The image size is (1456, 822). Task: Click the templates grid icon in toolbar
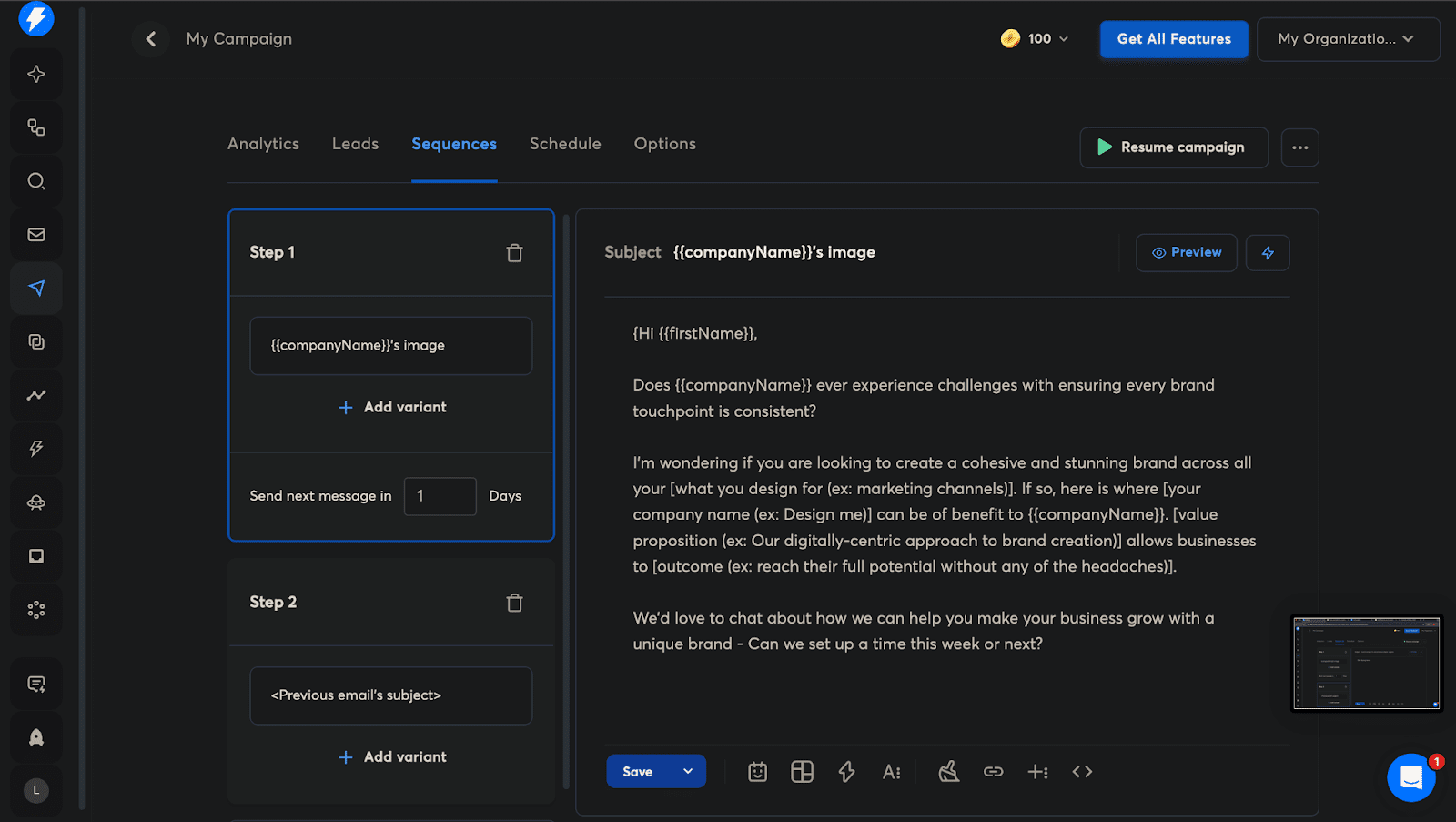pyautogui.click(x=802, y=772)
